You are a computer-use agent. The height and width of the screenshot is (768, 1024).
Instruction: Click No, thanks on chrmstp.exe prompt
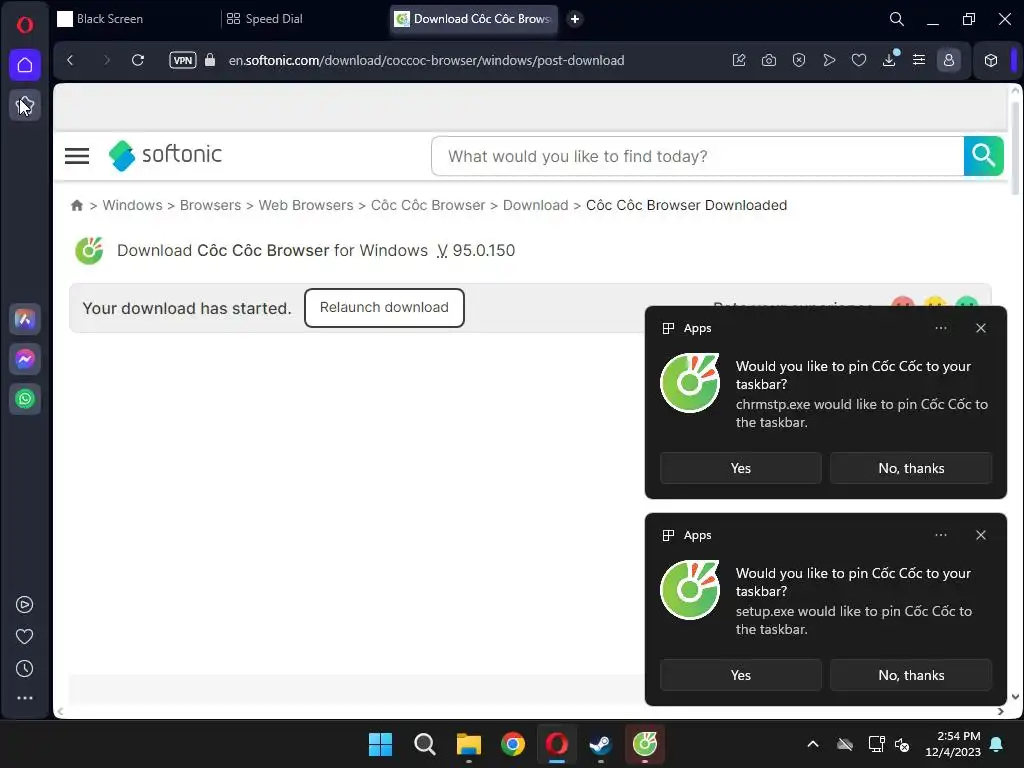point(911,468)
